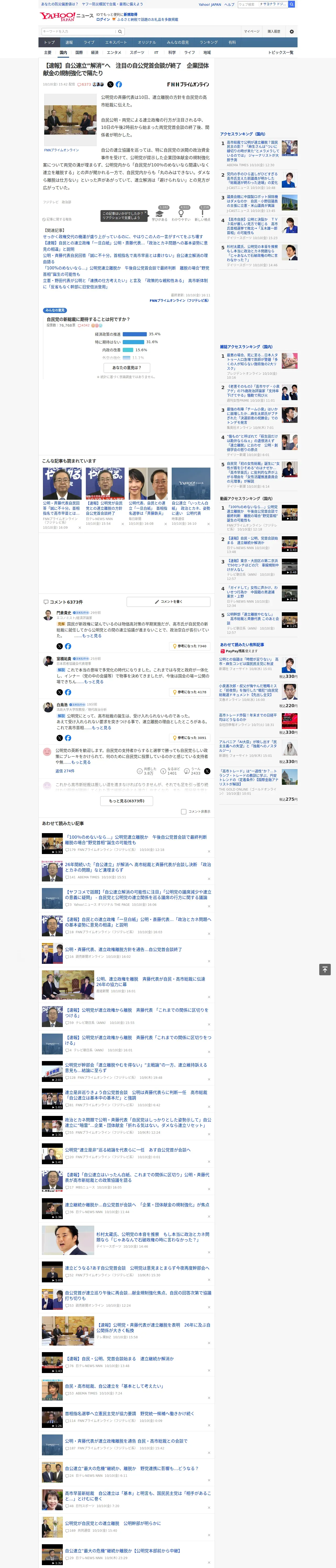Open the マイページ link
Screen dimensions: 336x1568
point(252,32)
